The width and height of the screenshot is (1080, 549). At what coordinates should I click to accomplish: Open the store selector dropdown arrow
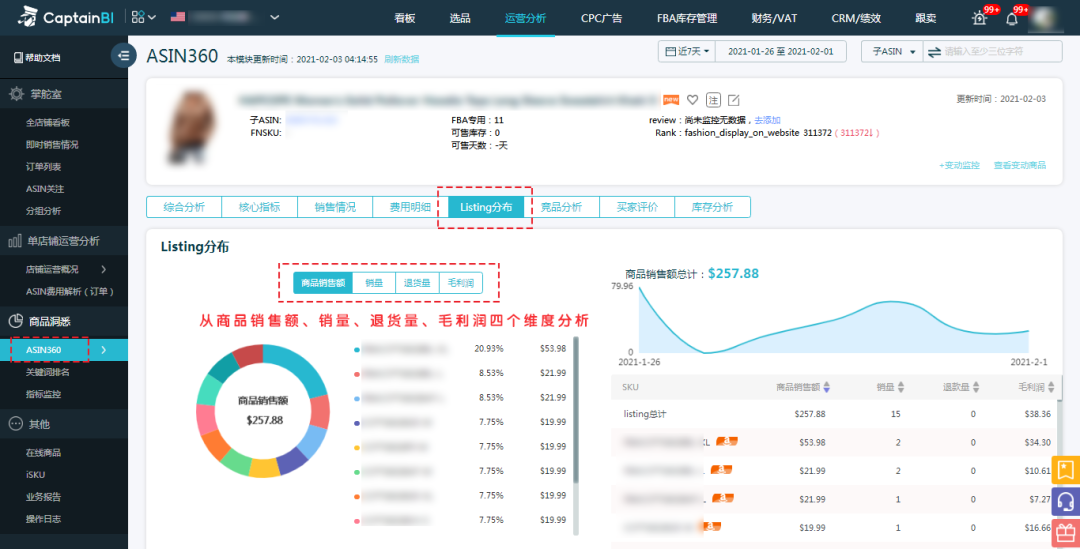274,17
